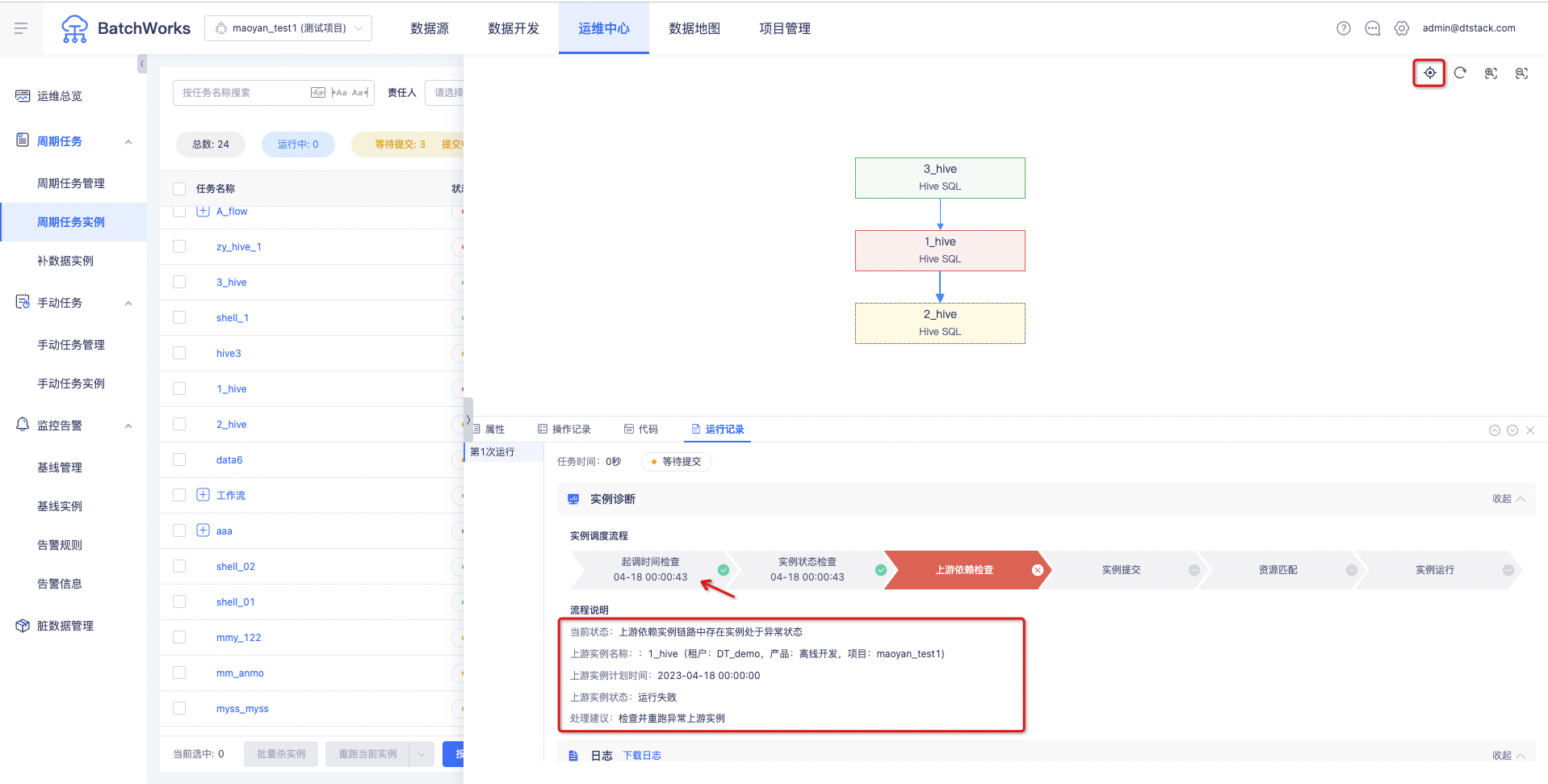Filter by 等待提交: 3 status pill
Screen dimensions: 1548x784
click(400, 145)
